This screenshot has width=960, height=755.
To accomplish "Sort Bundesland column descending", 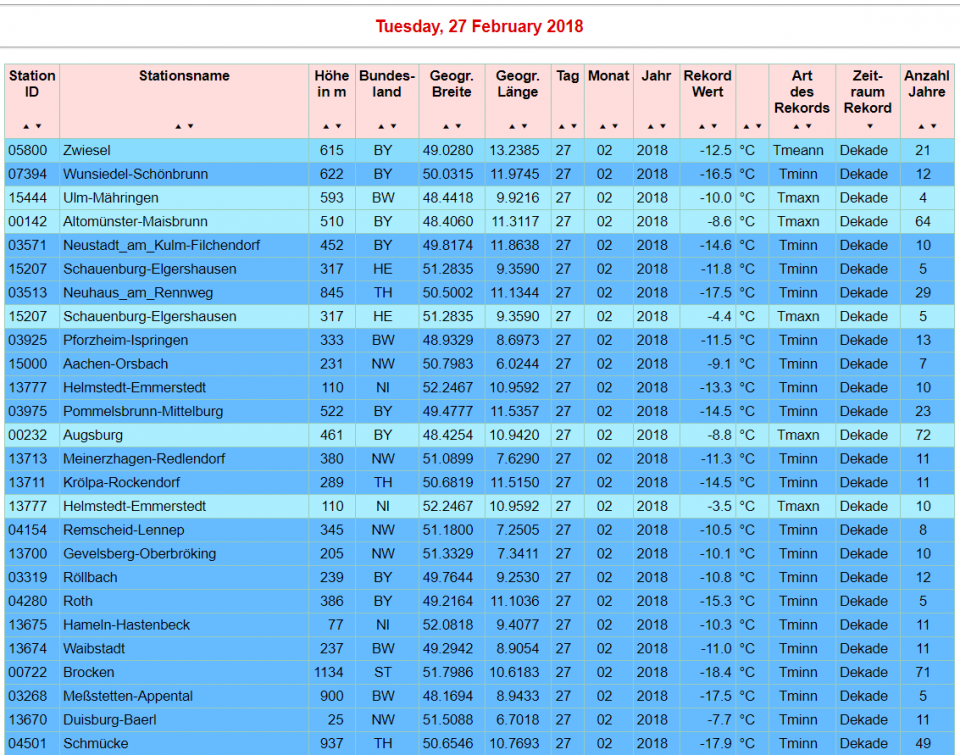I will [393, 127].
